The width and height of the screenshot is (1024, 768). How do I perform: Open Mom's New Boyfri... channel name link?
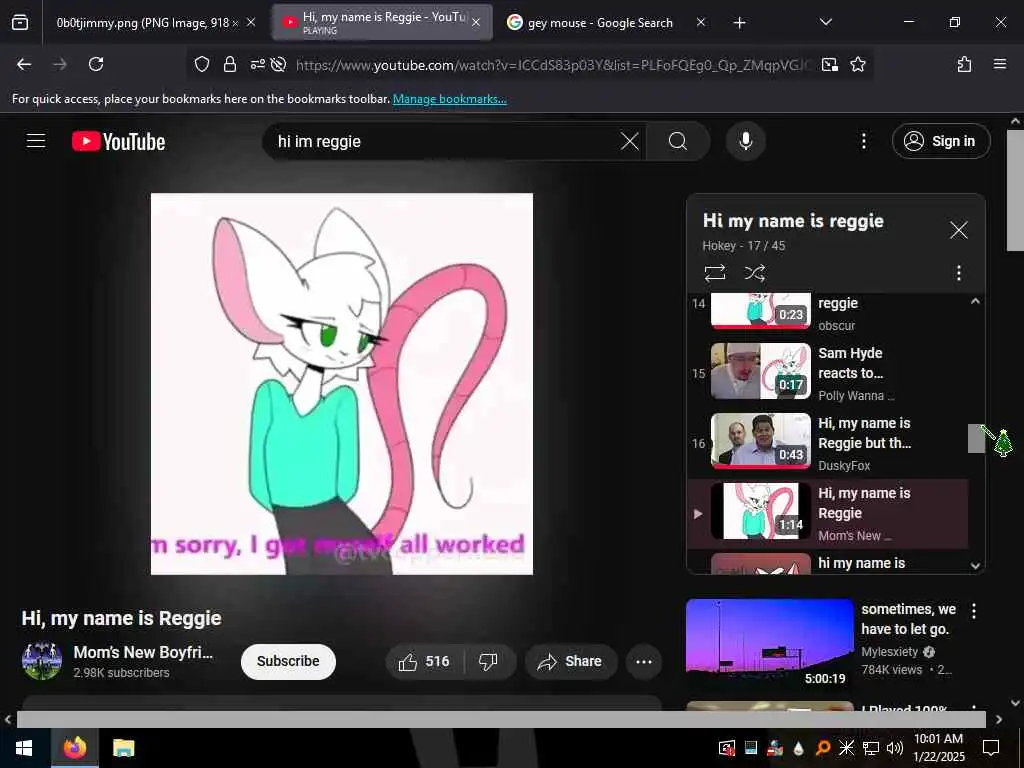(x=143, y=652)
